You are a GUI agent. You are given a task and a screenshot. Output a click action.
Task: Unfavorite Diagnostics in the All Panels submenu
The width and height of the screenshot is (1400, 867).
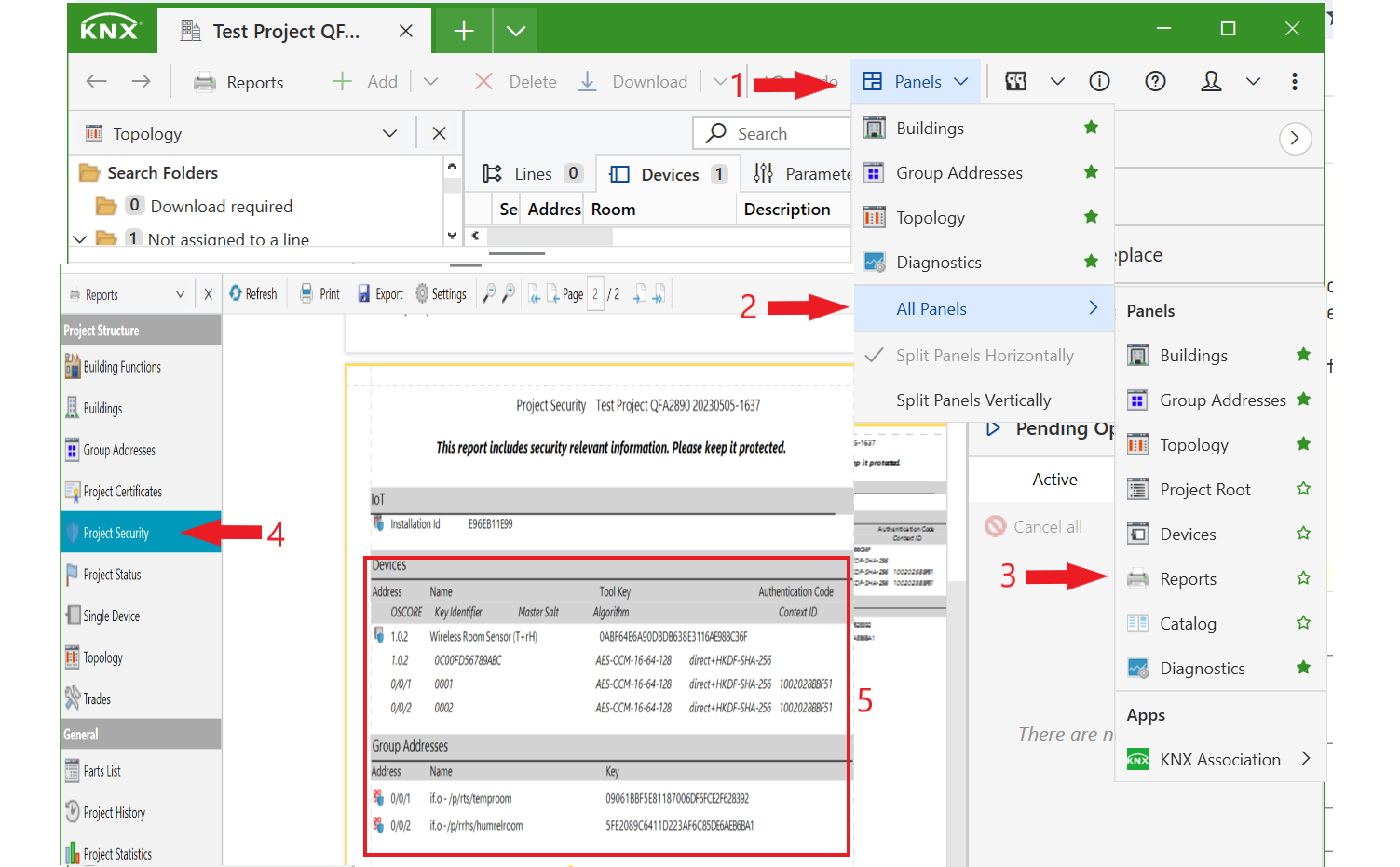pos(1303,668)
